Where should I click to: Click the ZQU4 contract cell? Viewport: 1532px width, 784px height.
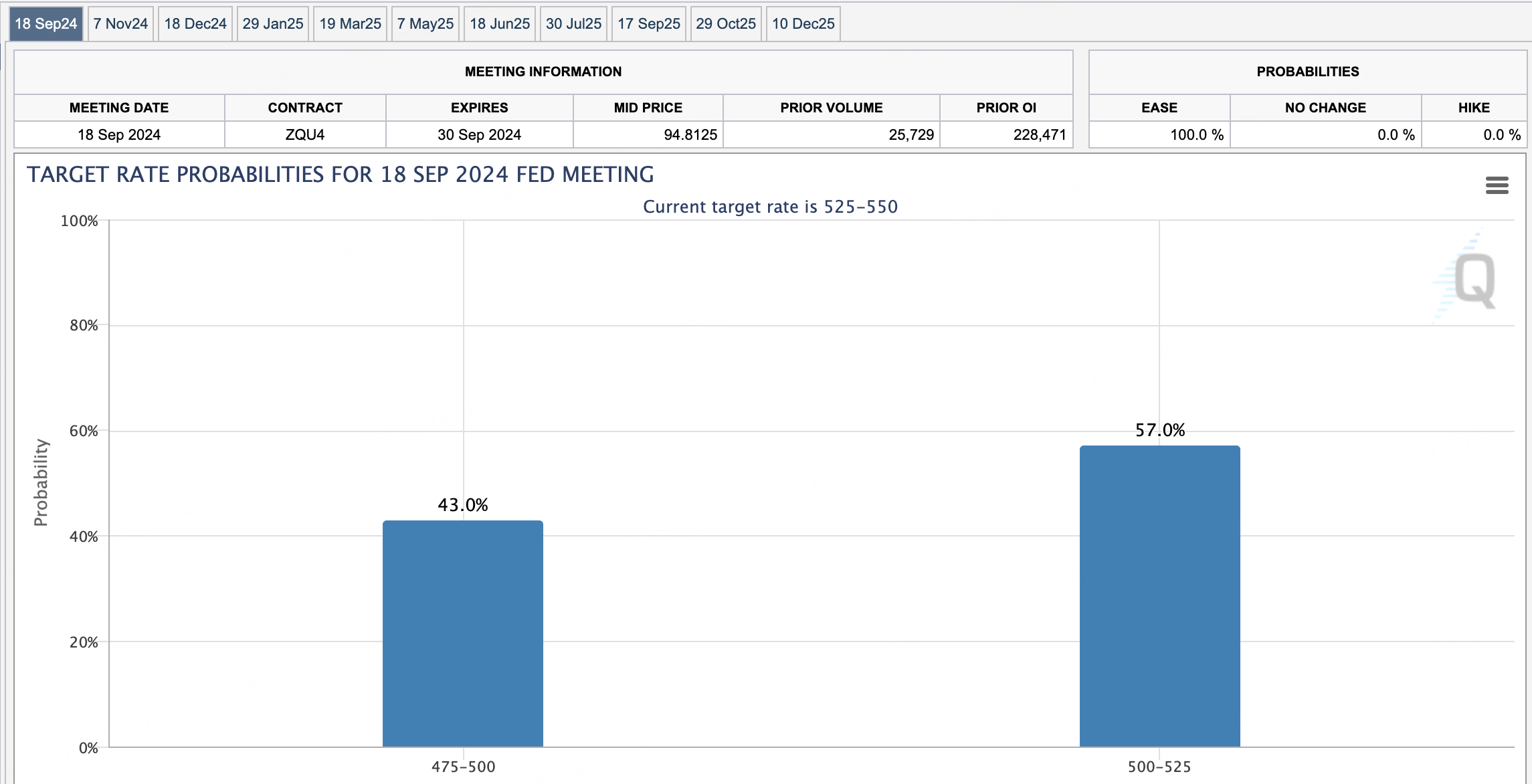(305, 134)
